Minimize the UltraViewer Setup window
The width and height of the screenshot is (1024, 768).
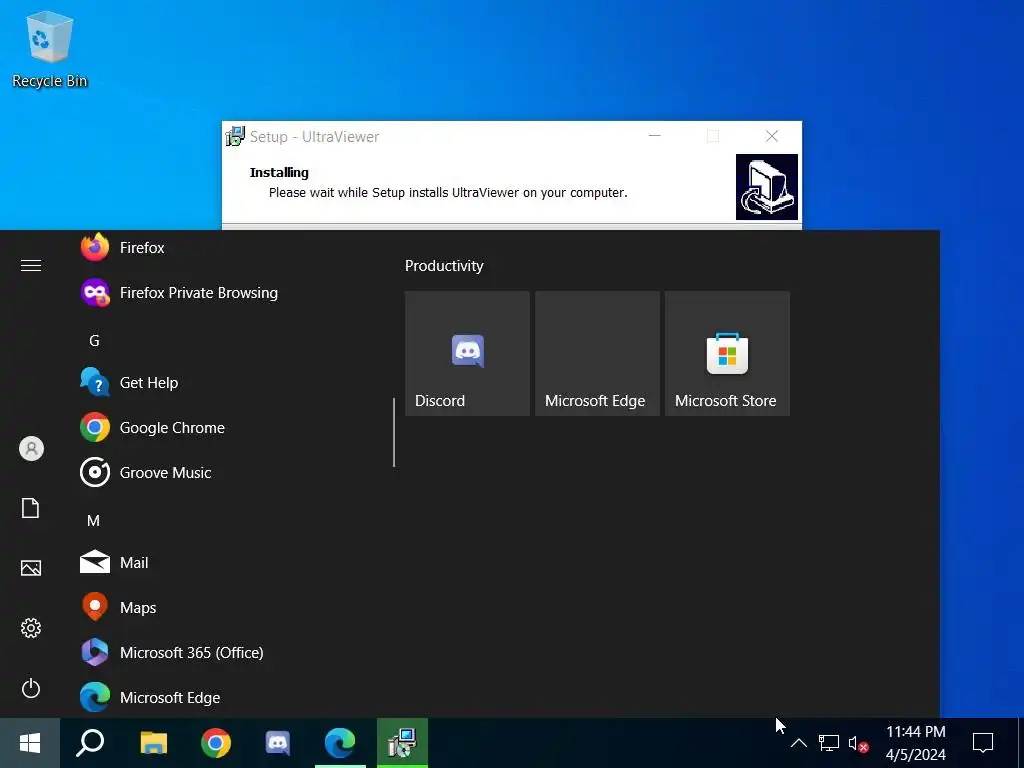[x=654, y=136]
